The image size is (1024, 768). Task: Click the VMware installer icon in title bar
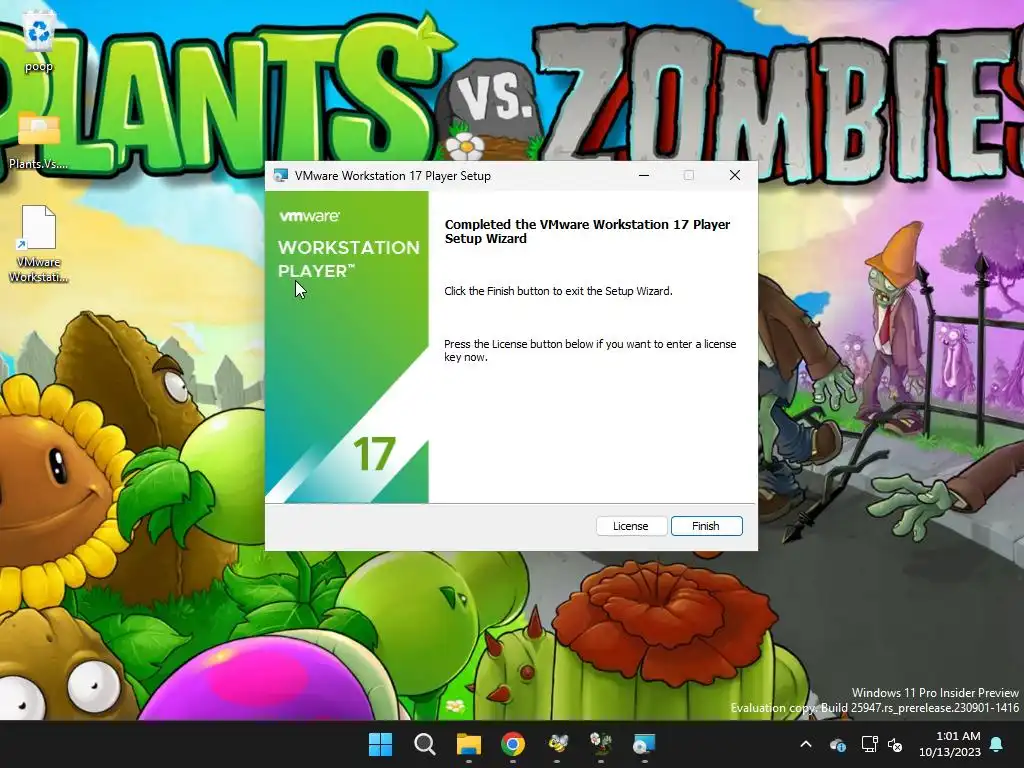281,175
